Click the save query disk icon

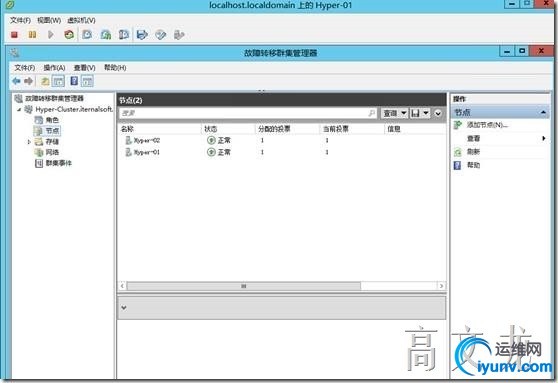(x=415, y=113)
